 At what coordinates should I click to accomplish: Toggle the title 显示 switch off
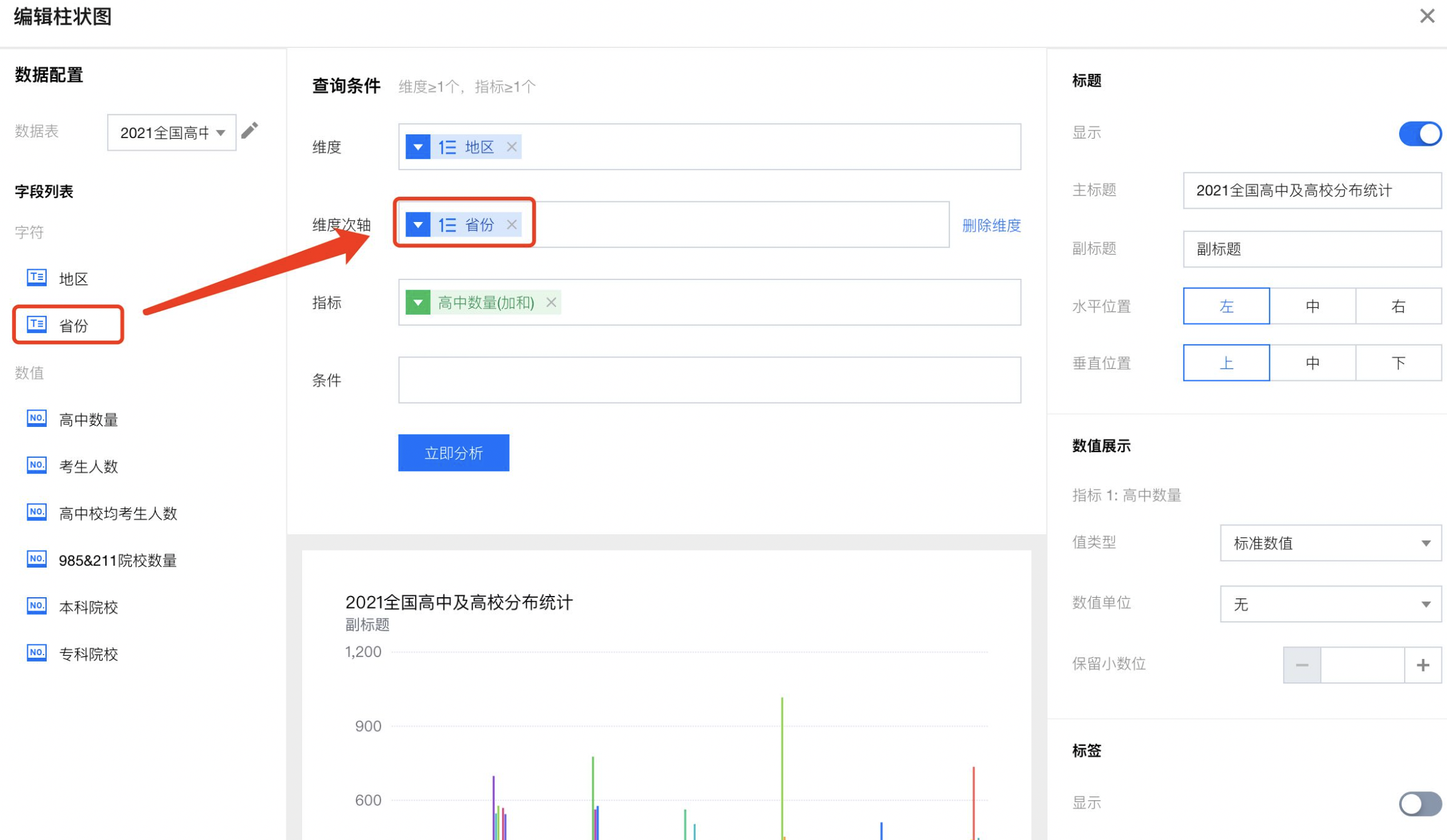(x=1419, y=133)
